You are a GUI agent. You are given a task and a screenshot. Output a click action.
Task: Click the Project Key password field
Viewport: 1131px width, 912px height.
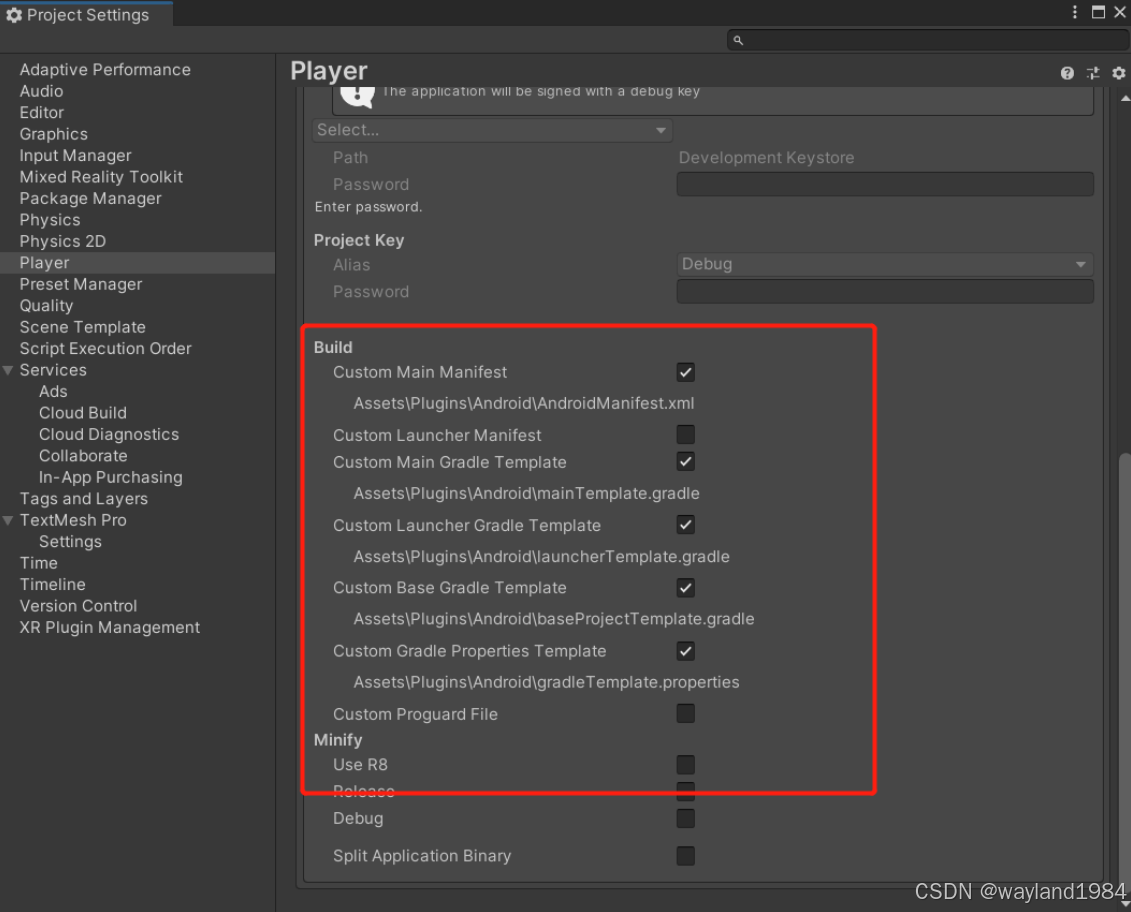click(884, 291)
